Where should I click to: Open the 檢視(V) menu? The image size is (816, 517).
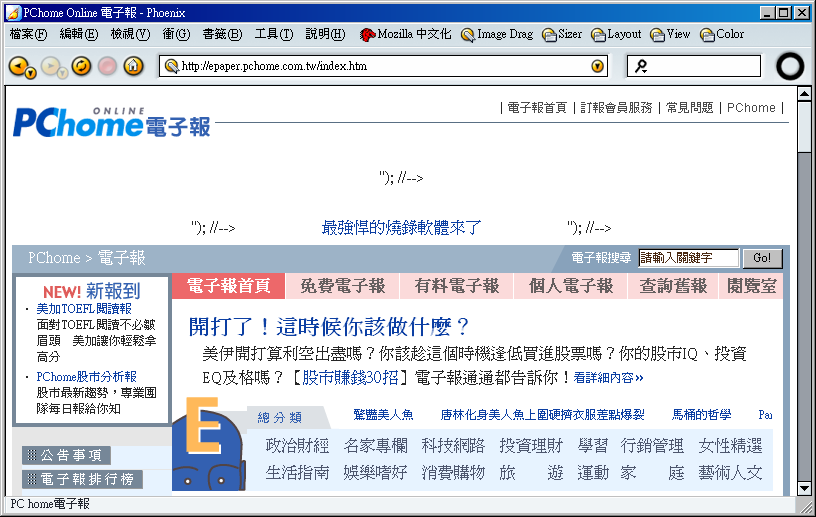pos(130,34)
